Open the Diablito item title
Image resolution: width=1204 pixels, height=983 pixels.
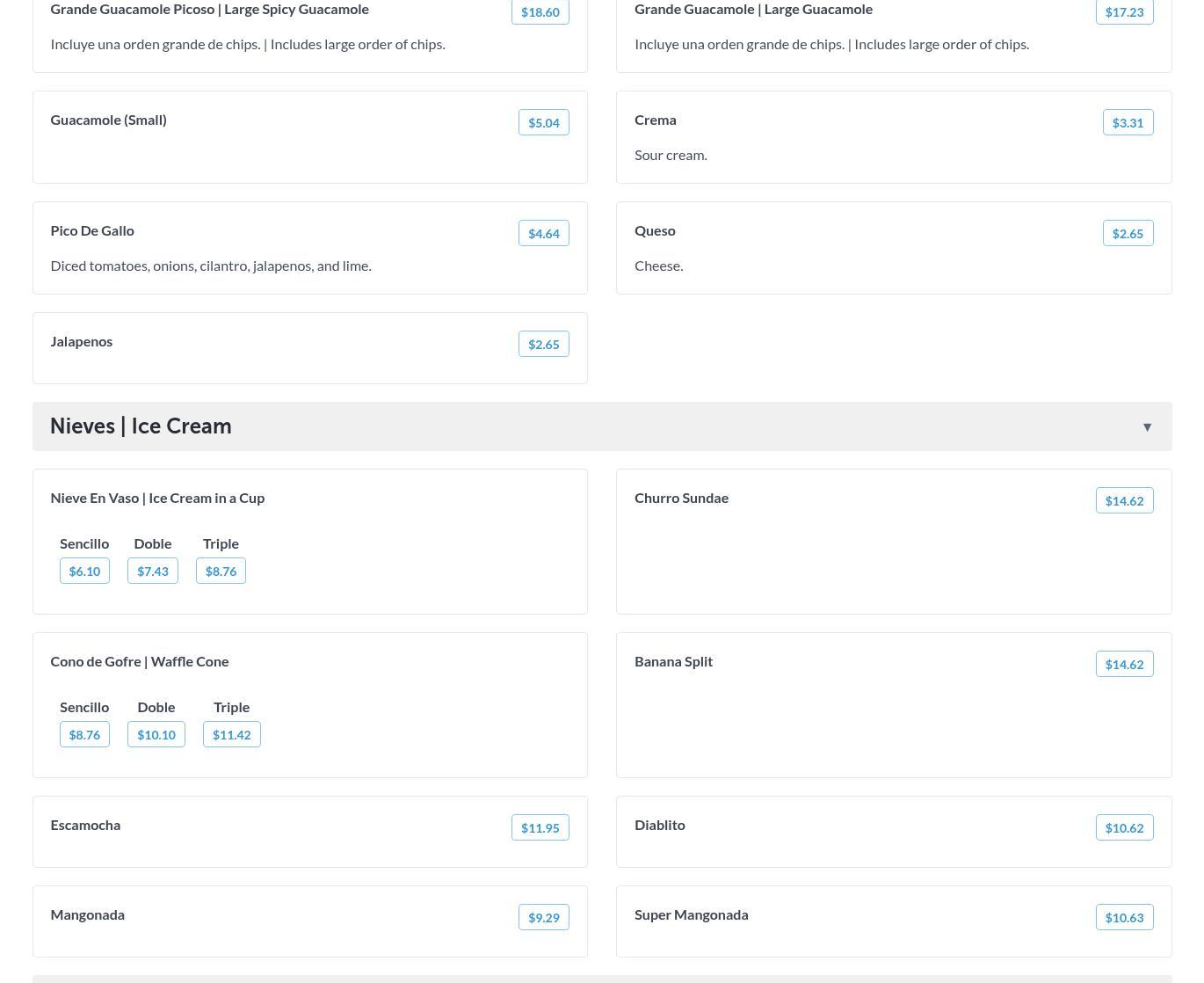pos(659,825)
